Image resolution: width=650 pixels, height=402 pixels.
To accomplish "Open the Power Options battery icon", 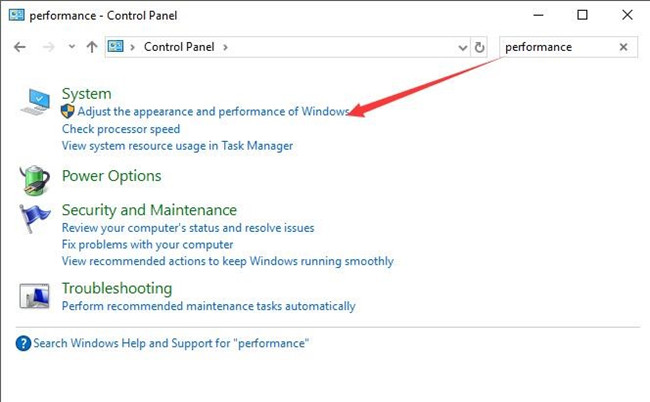I will [35, 180].
